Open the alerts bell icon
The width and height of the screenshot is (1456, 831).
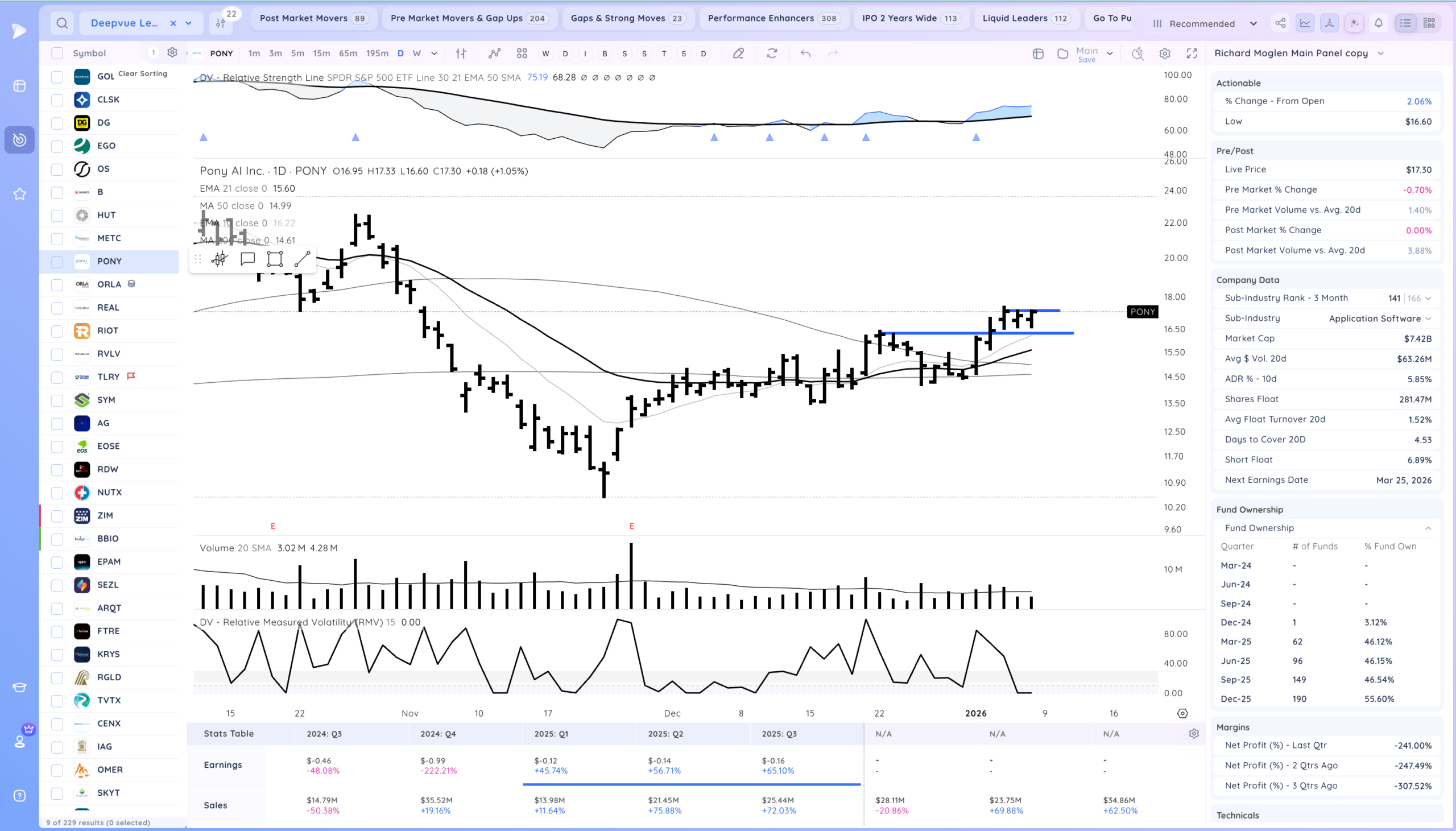(x=1379, y=23)
